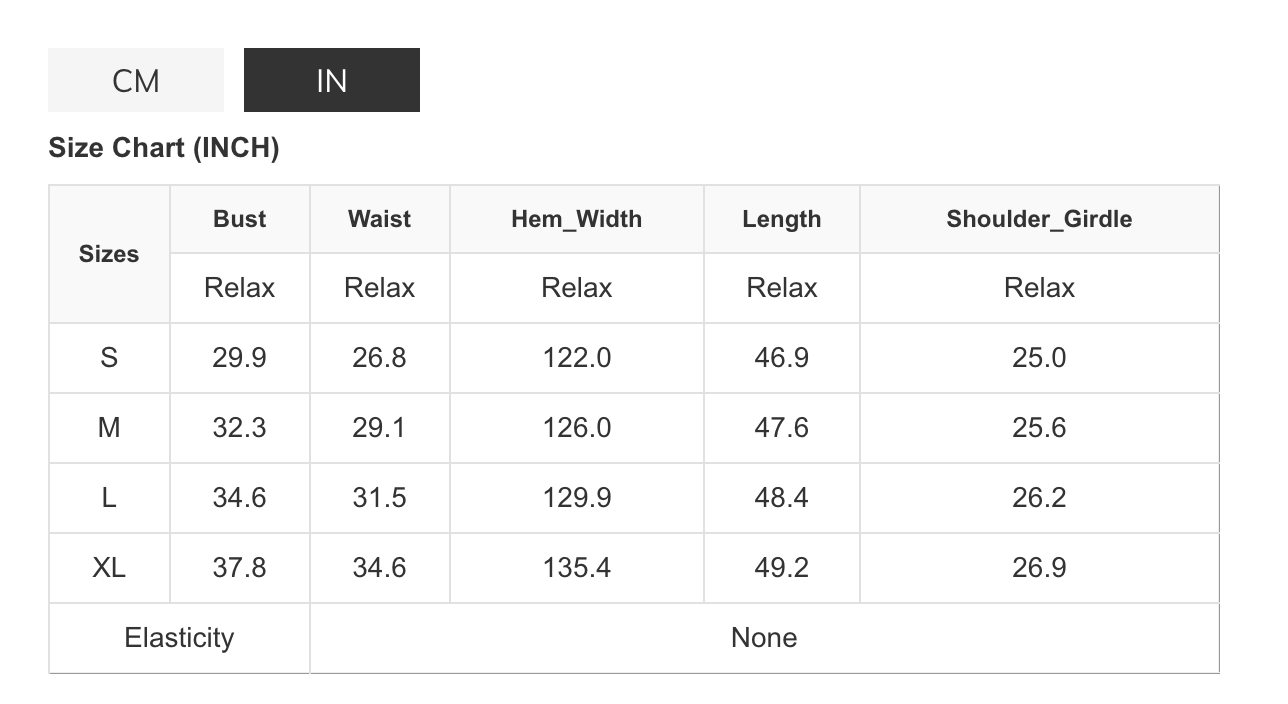Click bust value 29.9 for size S
The width and height of the screenshot is (1288, 704).
click(239, 358)
